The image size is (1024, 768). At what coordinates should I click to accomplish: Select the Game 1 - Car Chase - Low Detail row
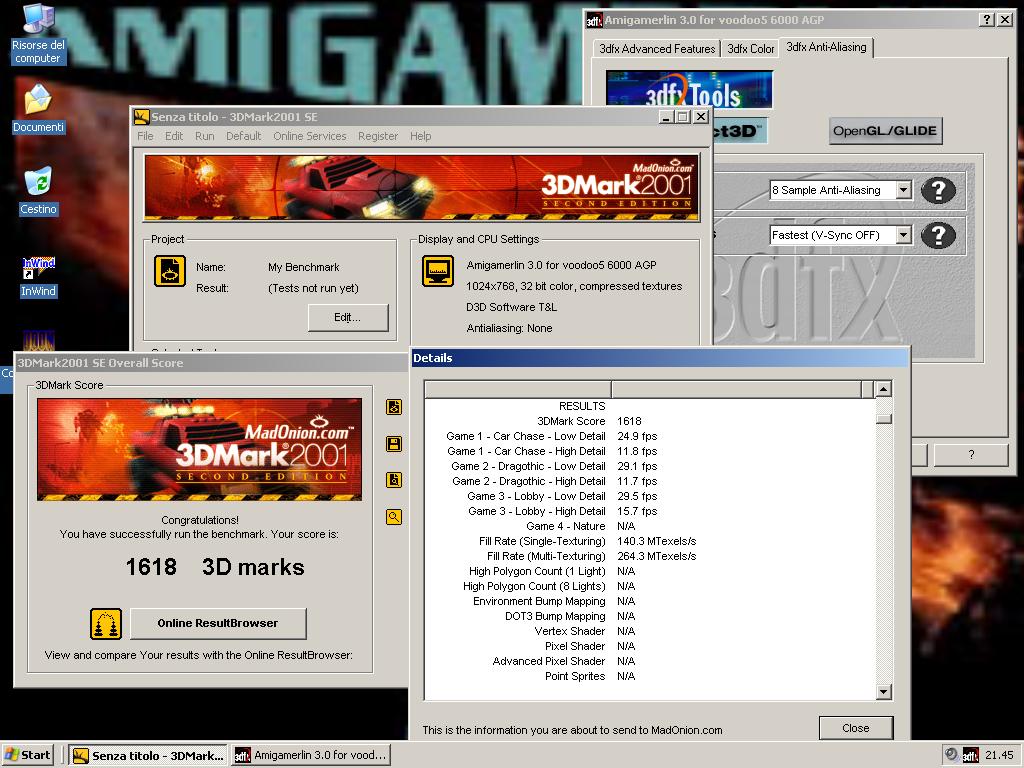pyautogui.click(x=650, y=436)
